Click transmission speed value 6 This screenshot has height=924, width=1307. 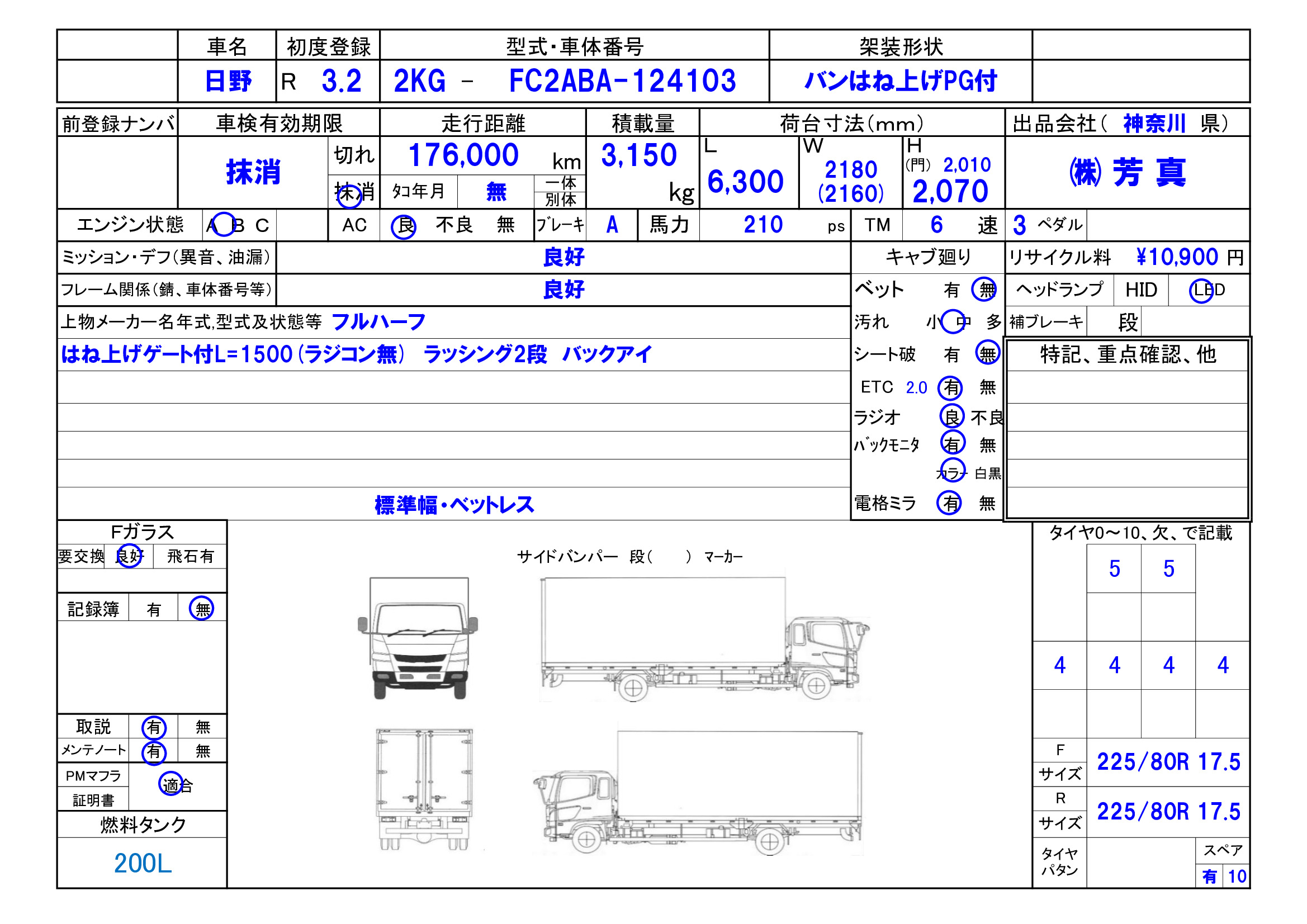coord(936,225)
